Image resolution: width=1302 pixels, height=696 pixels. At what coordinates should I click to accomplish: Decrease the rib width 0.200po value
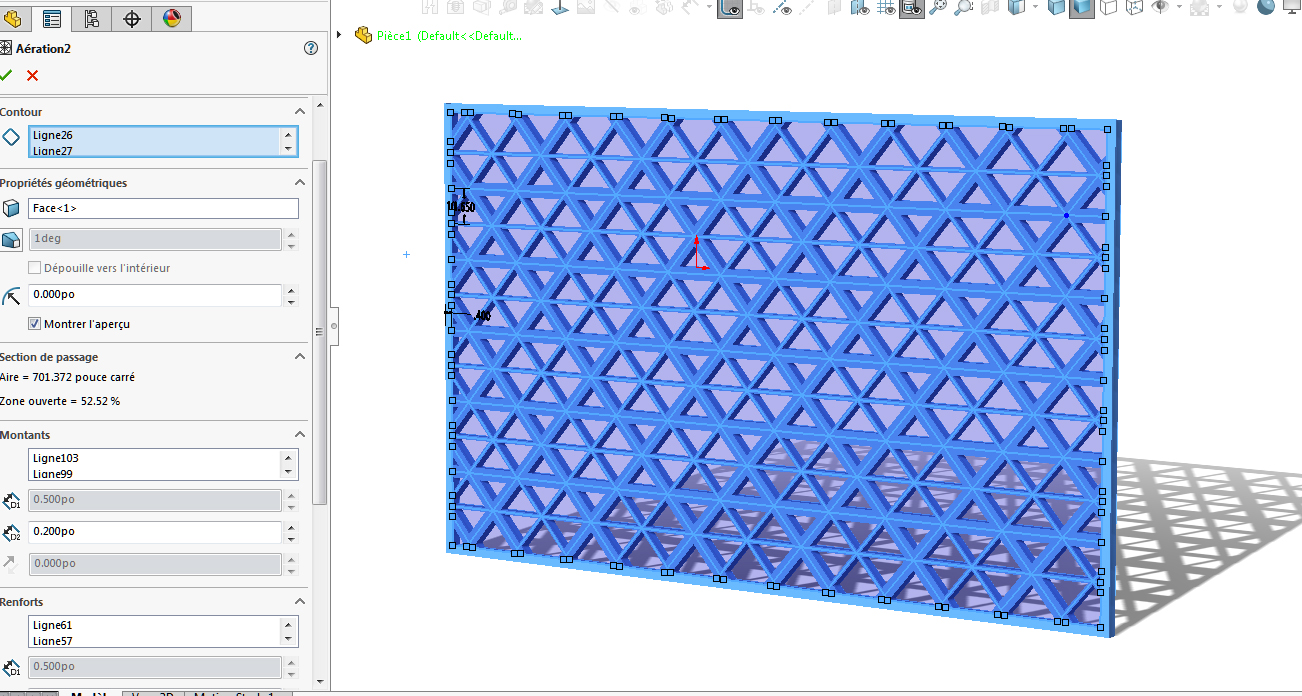(x=291, y=538)
